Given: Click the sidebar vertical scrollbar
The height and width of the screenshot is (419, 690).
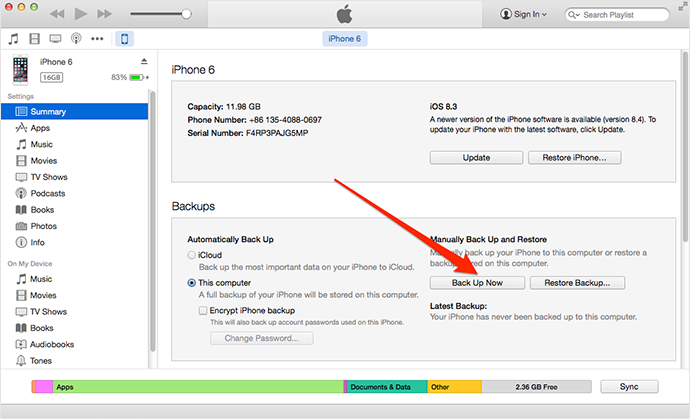Looking at the screenshot, I should click(153, 220).
